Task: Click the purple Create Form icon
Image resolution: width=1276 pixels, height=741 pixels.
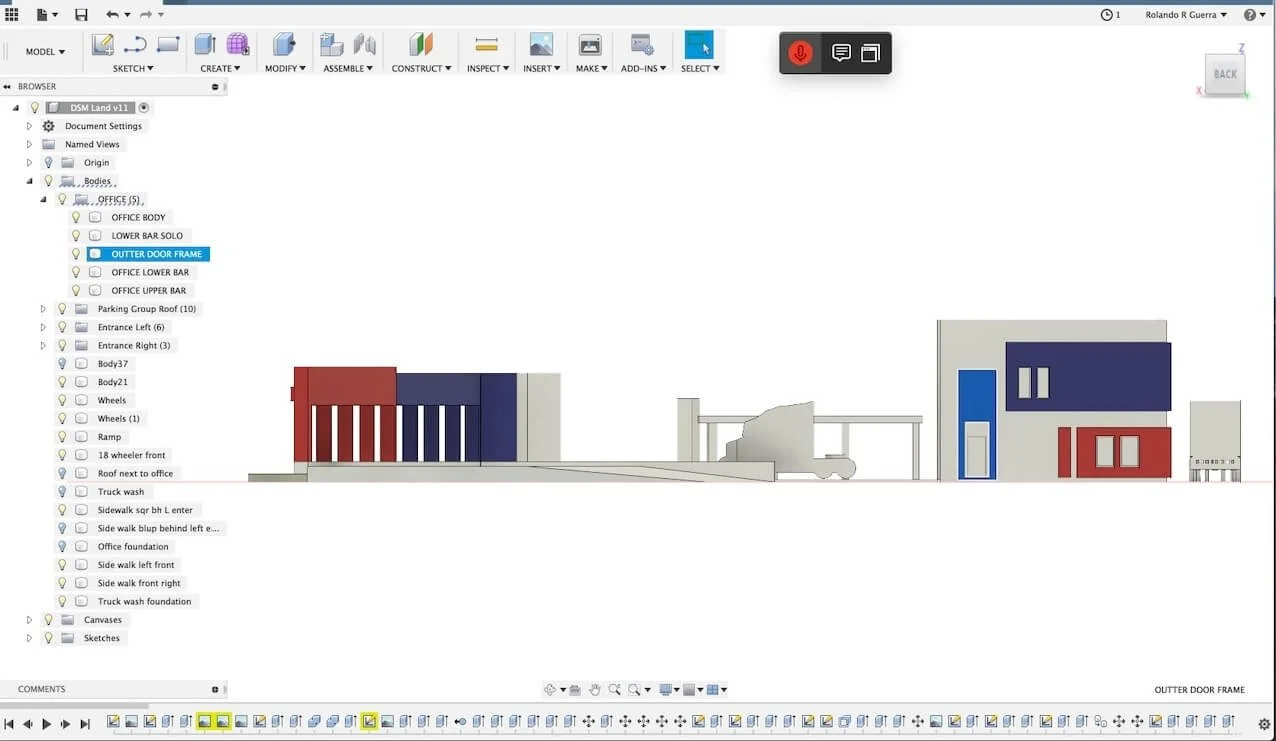Action: pos(238,45)
